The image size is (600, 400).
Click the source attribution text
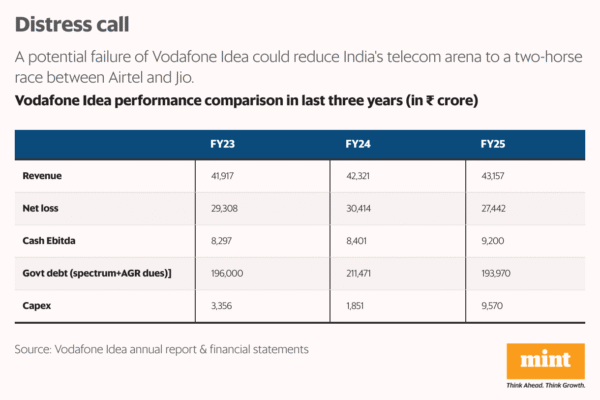162,349
